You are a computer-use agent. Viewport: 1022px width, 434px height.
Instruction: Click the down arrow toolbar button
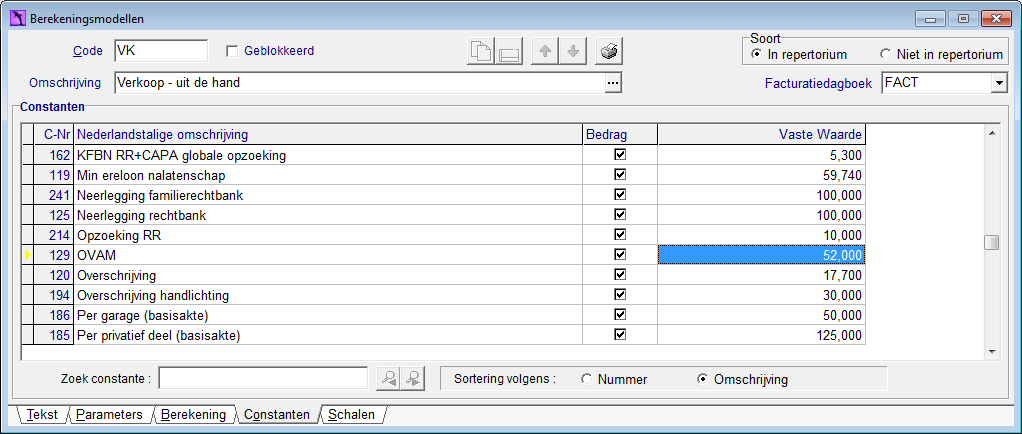(x=573, y=51)
